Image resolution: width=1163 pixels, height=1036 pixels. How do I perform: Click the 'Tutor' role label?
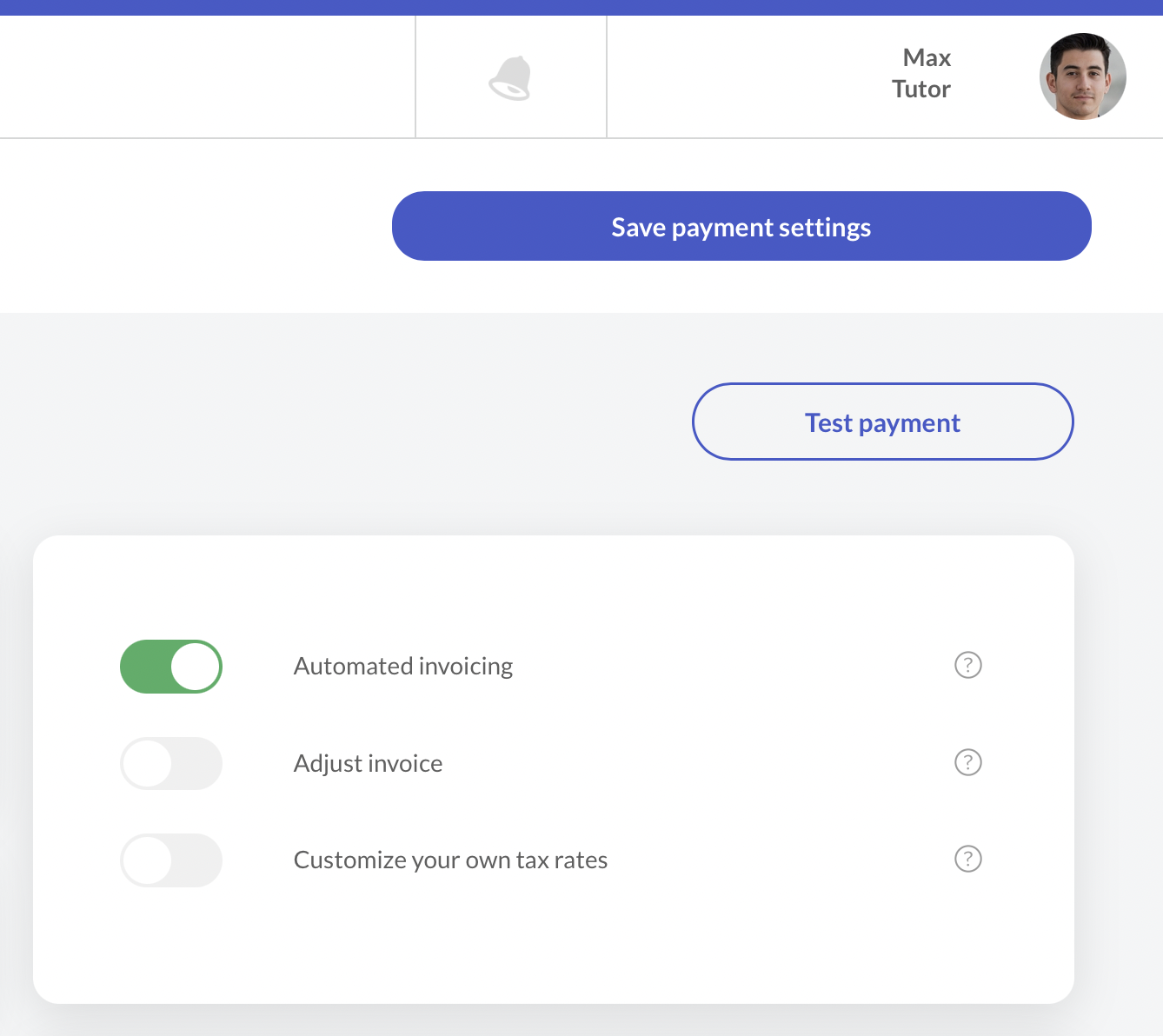[920, 90]
